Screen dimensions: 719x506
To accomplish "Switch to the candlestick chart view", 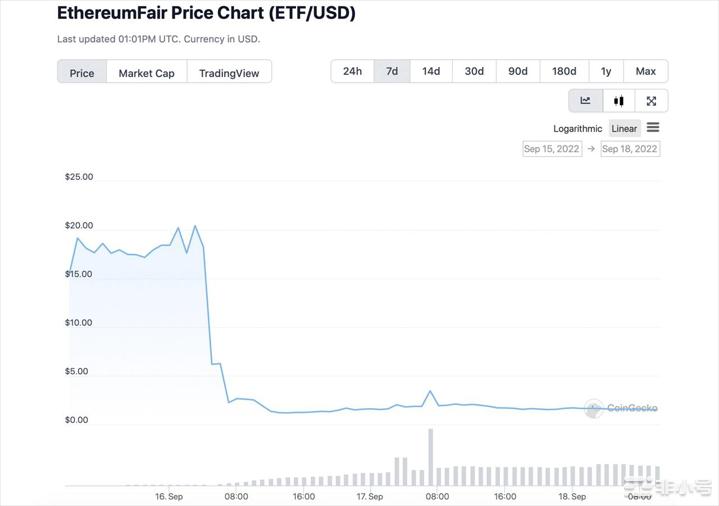I will click(619, 101).
